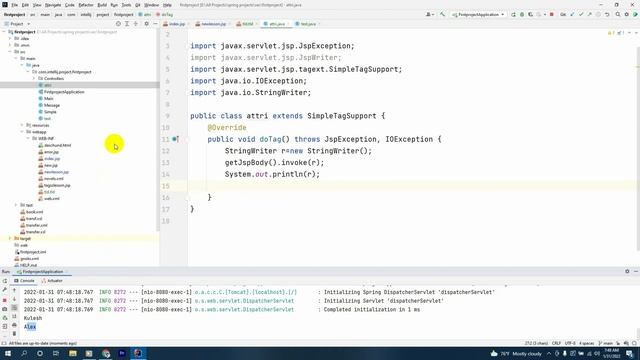The image size is (640, 360).
Task: Click the Collapse All icon in Project panel
Action: (x=136, y=24)
